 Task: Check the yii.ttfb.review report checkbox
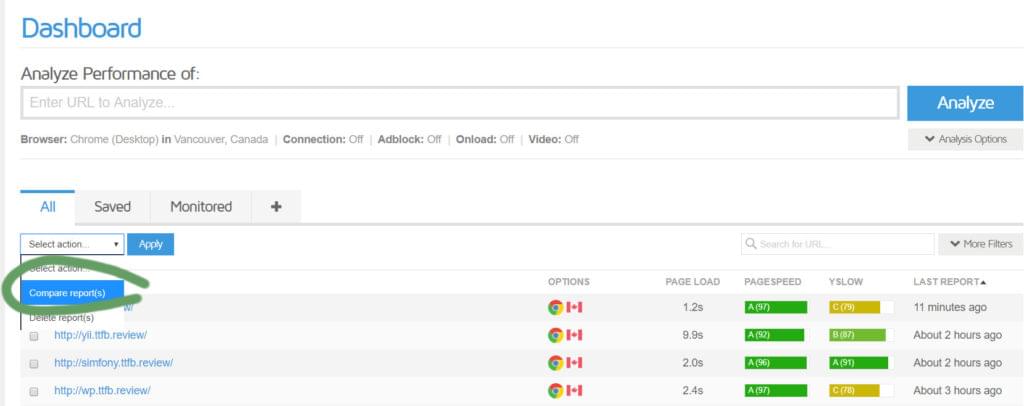(34, 336)
